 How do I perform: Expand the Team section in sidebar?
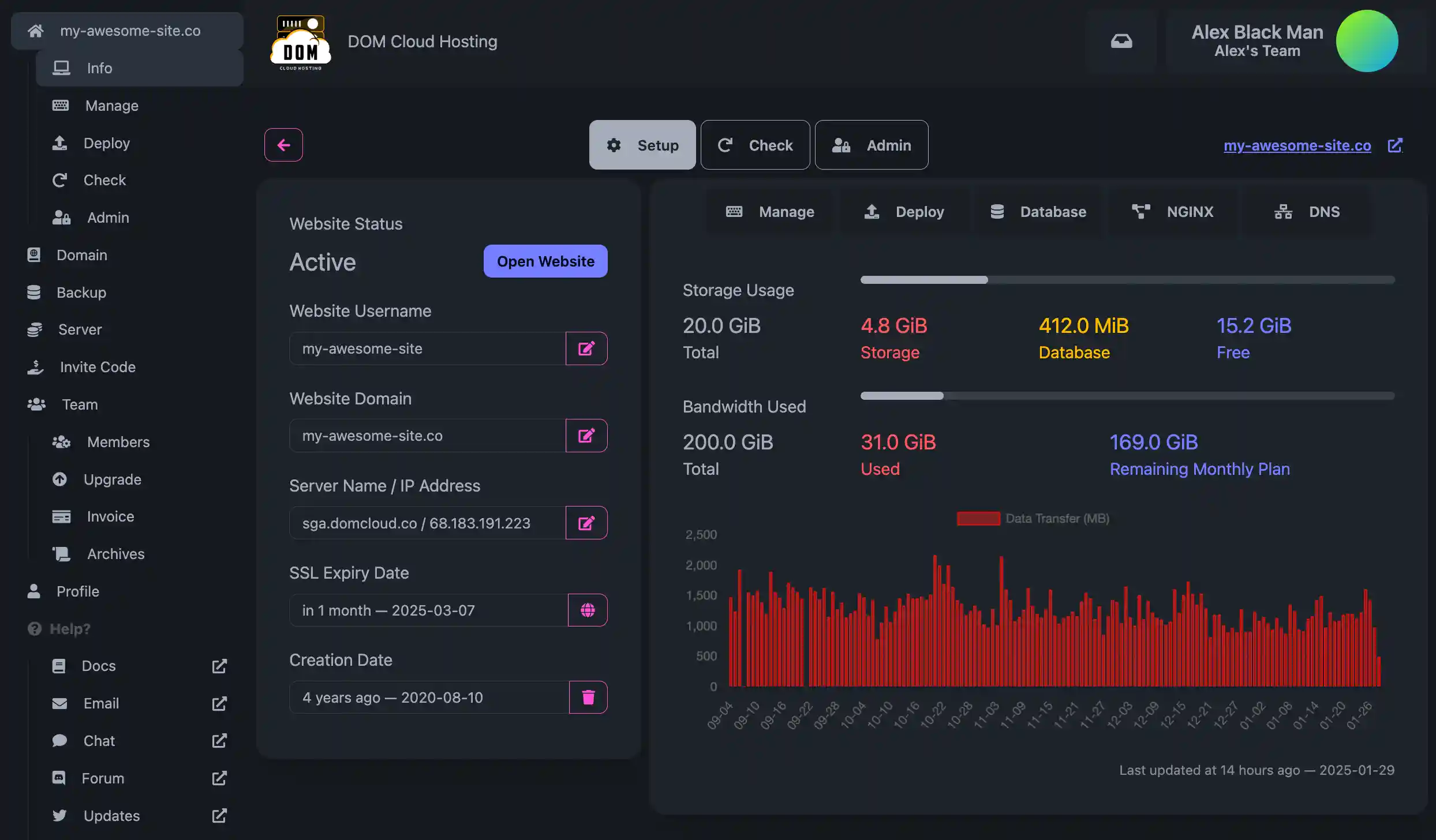click(x=80, y=404)
